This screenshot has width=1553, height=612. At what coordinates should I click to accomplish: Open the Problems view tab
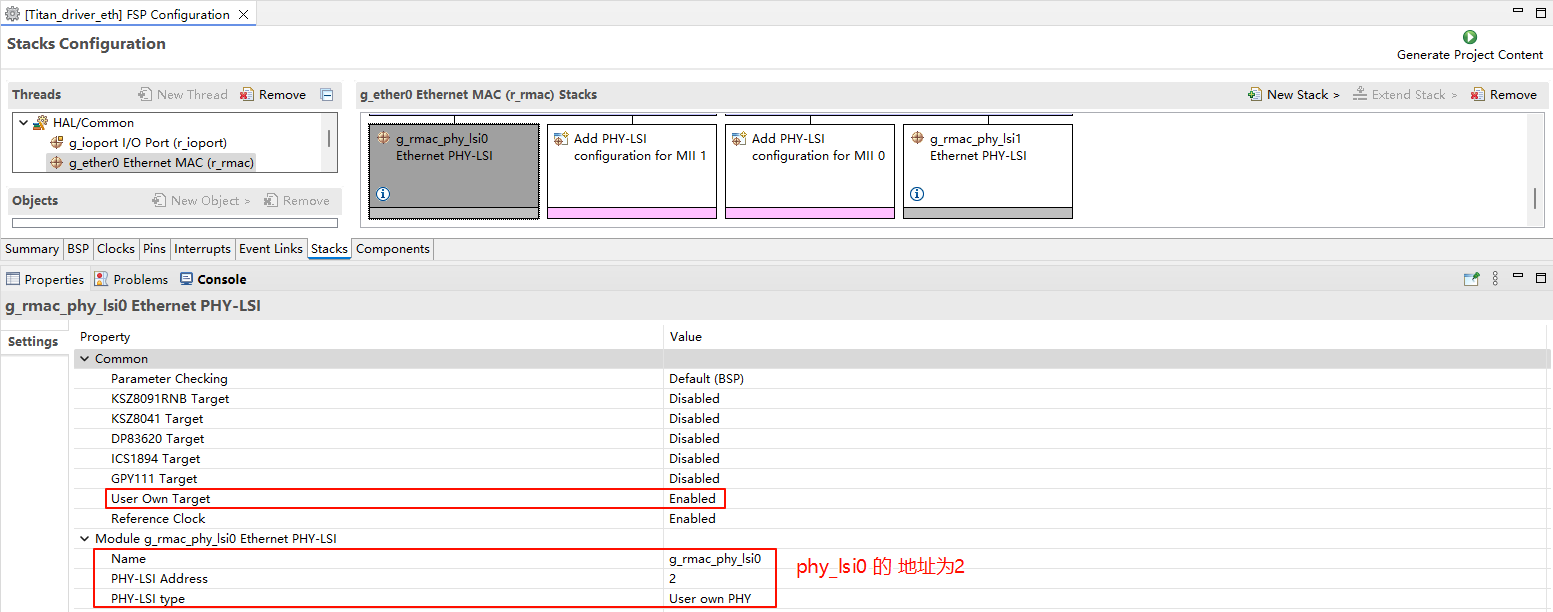[x=131, y=280]
